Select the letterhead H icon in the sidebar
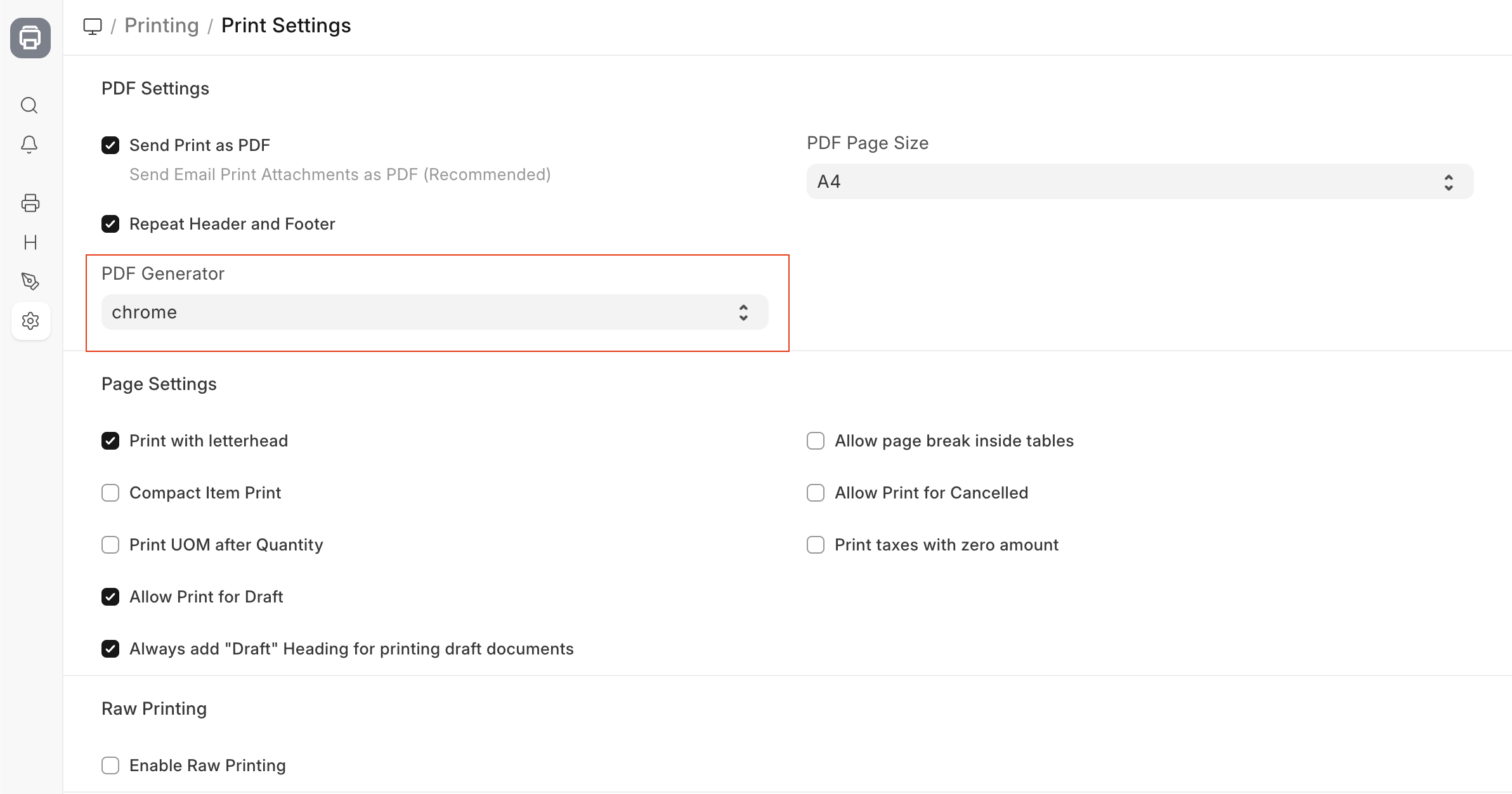Viewport: 1512px width, 794px height. coord(30,242)
